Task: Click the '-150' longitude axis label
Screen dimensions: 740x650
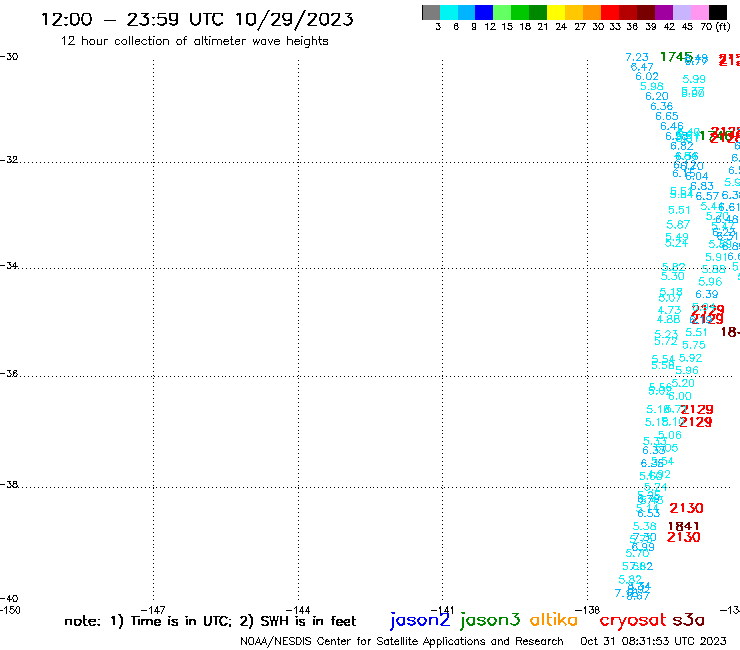Action: pyautogui.click(x=10, y=610)
